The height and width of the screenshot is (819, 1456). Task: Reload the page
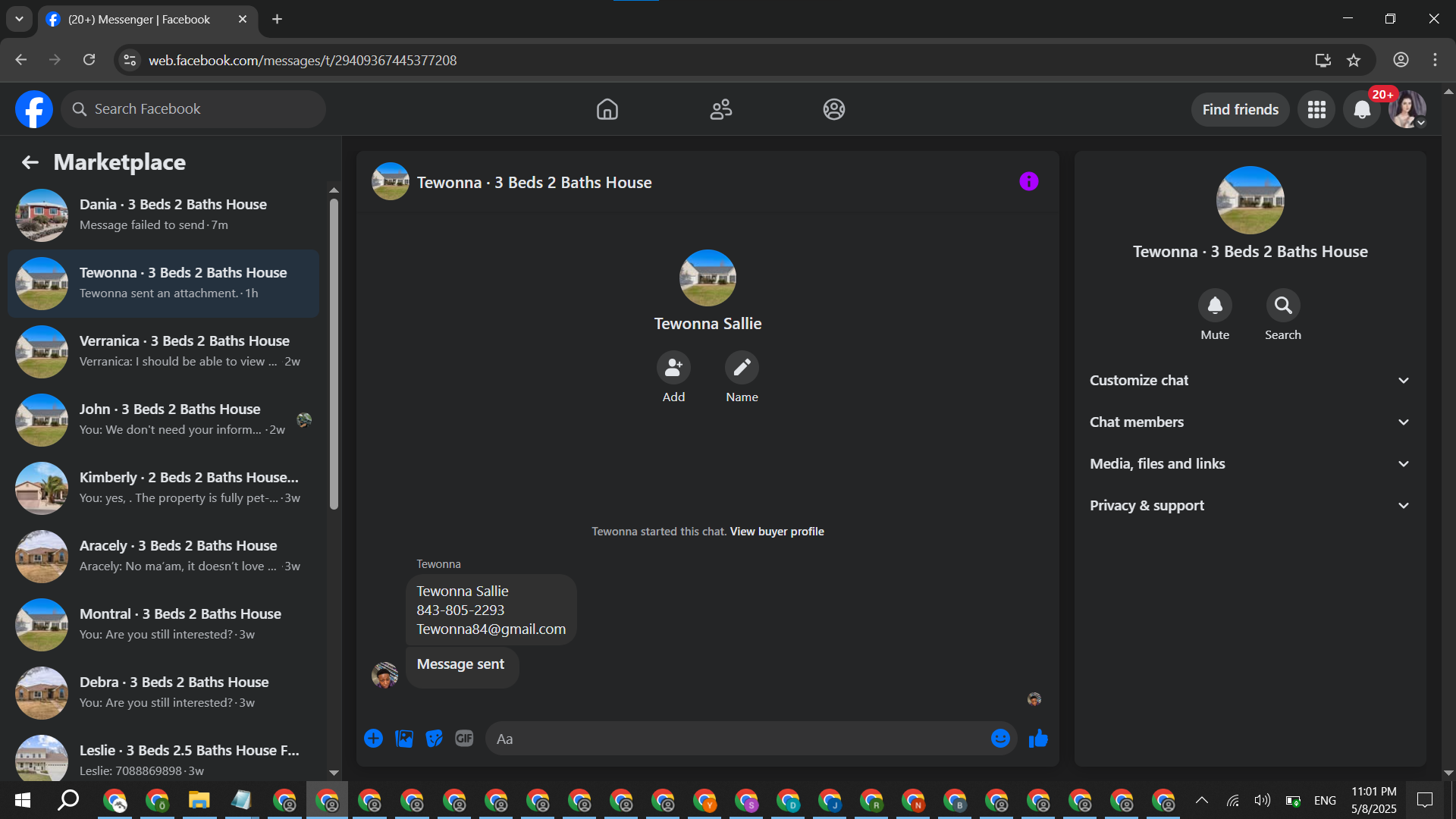pyautogui.click(x=89, y=60)
